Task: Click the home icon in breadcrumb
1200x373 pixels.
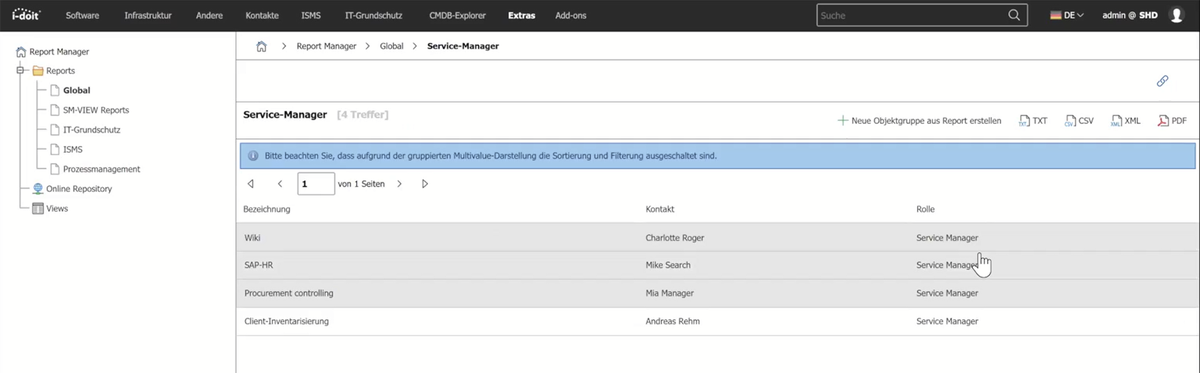Action: tap(261, 46)
